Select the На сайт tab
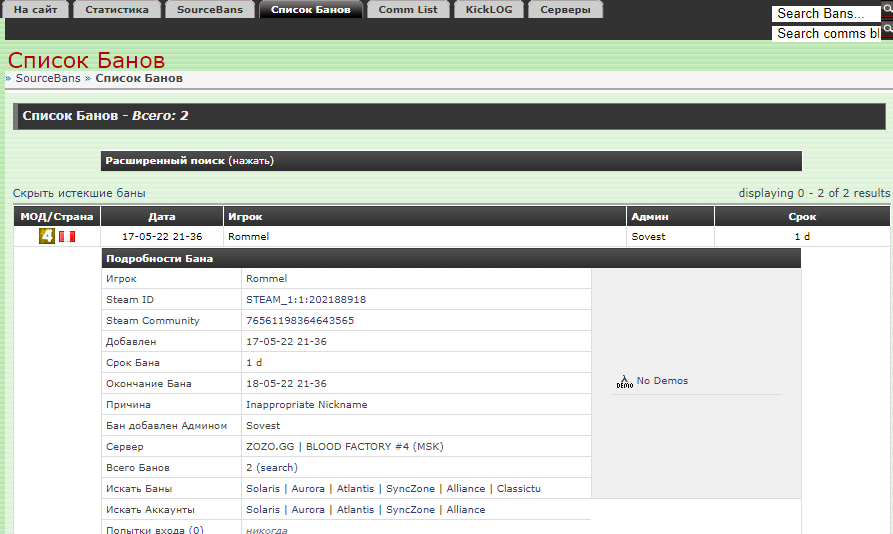This screenshot has width=893, height=534. point(36,10)
